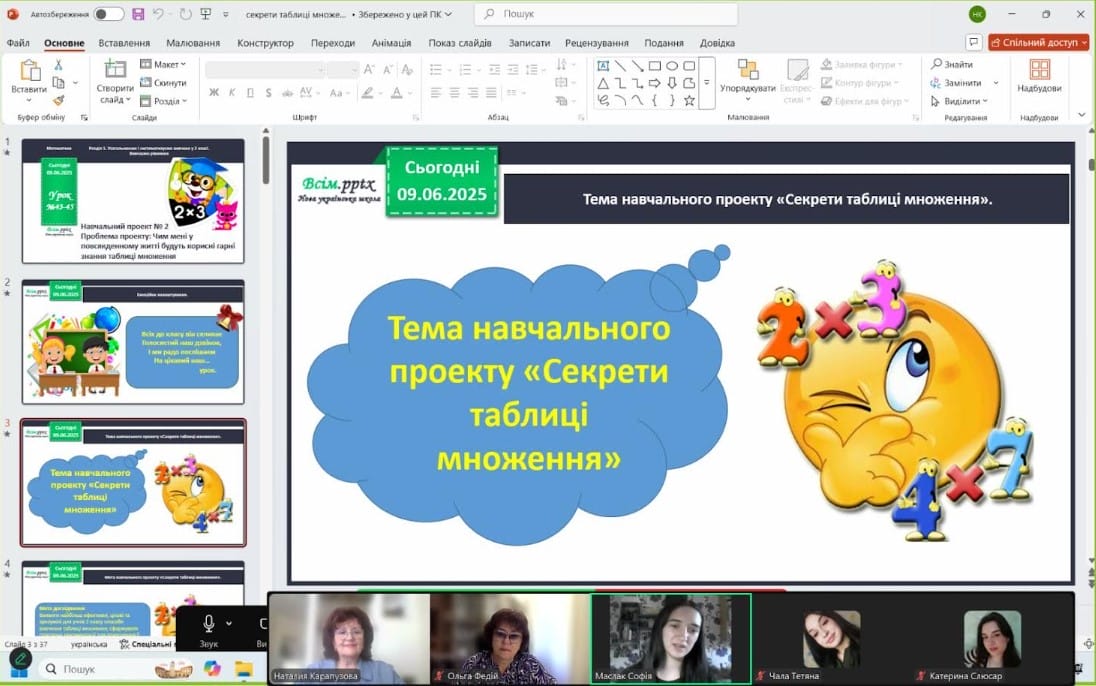Select the five-point star shape

coord(689,101)
